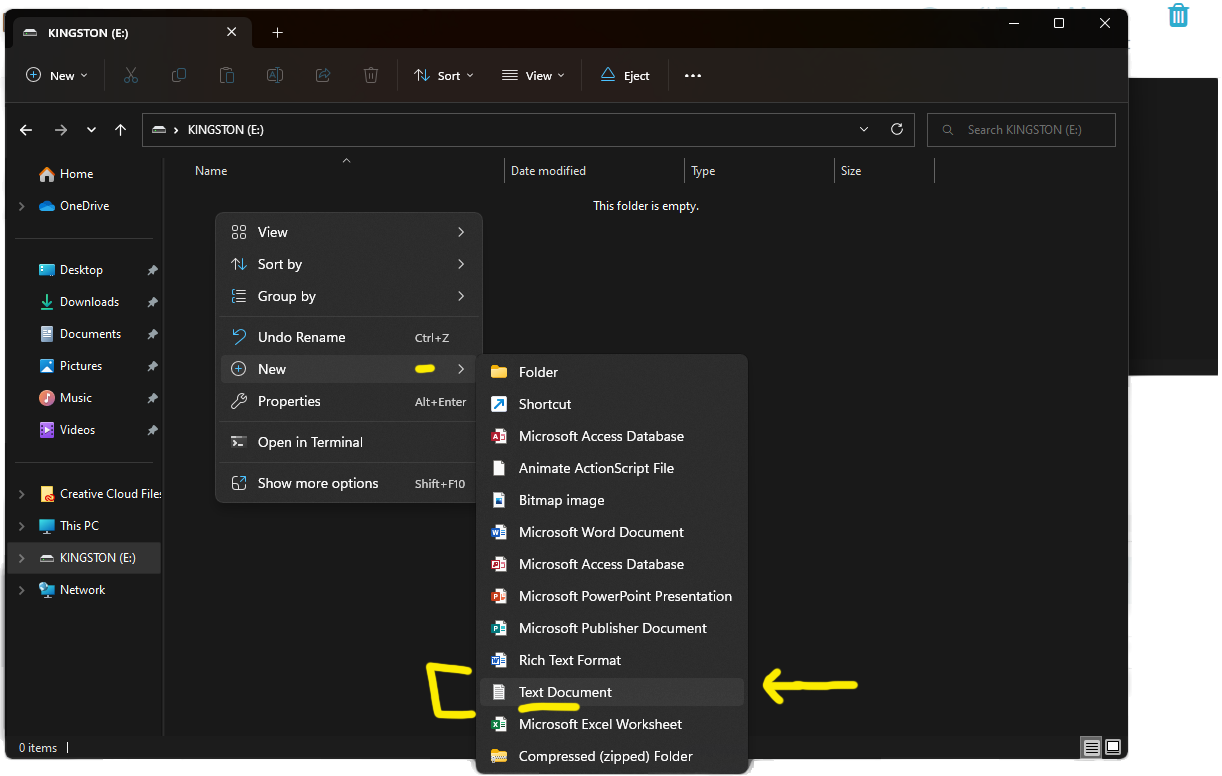Open the Sort by submenu in context menu
The height and width of the screenshot is (776, 1222).
[x=349, y=264]
